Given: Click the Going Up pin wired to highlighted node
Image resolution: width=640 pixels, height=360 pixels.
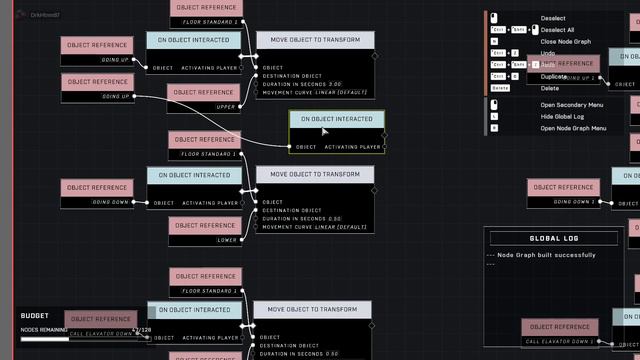Looking at the screenshot, I should coord(134,96).
